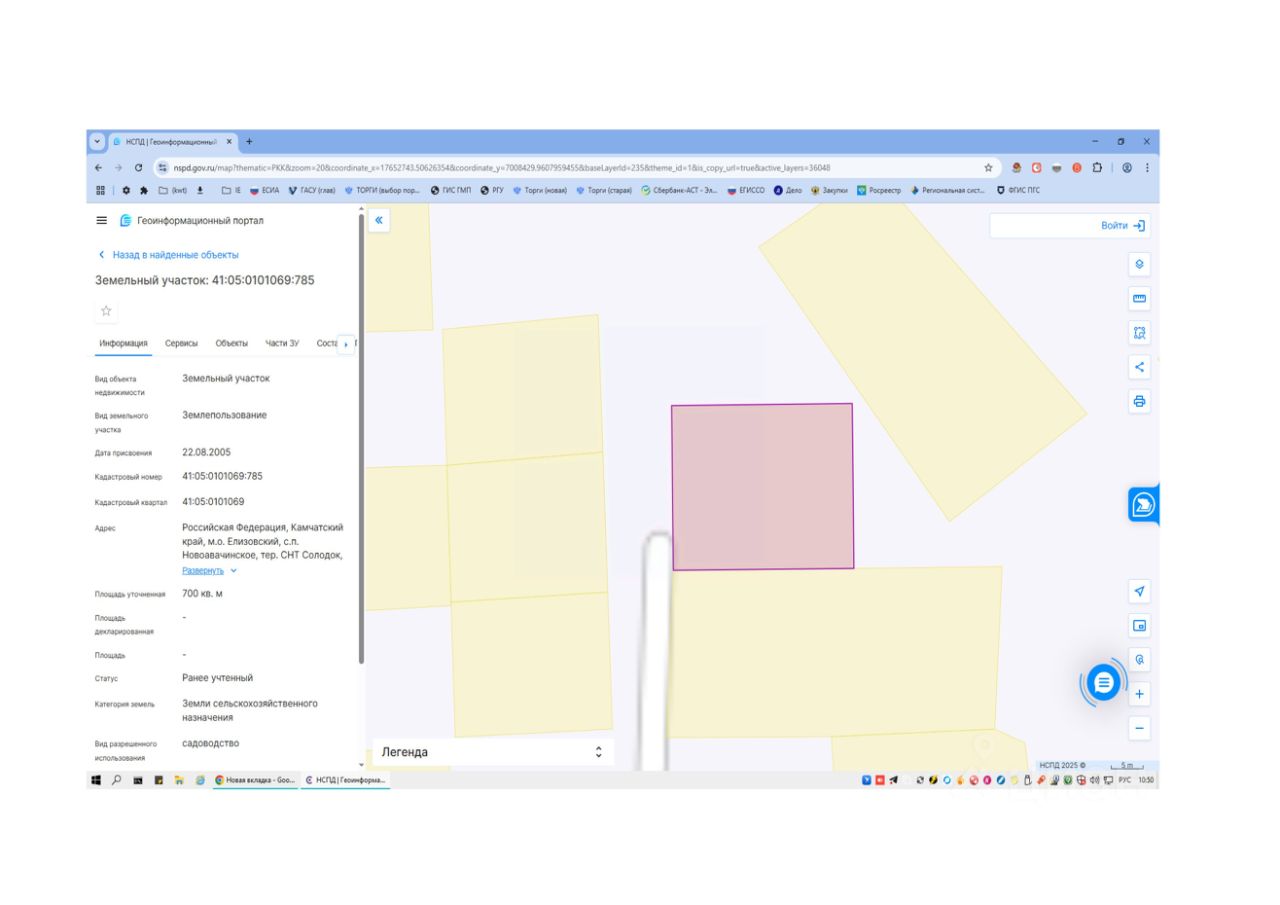Open the hamburger menu of the portal
The width and height of the screenshot is (1280, 905).
102,220
